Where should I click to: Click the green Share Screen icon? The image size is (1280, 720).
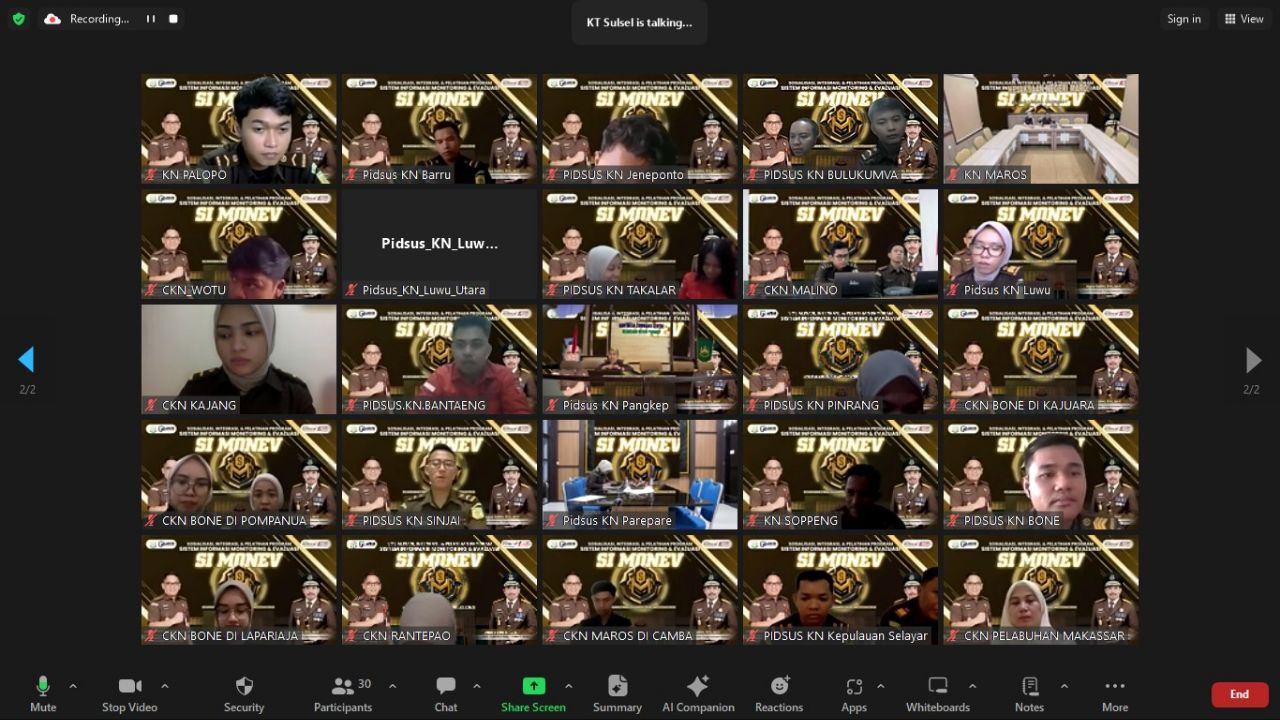click(x=534, y=686)
